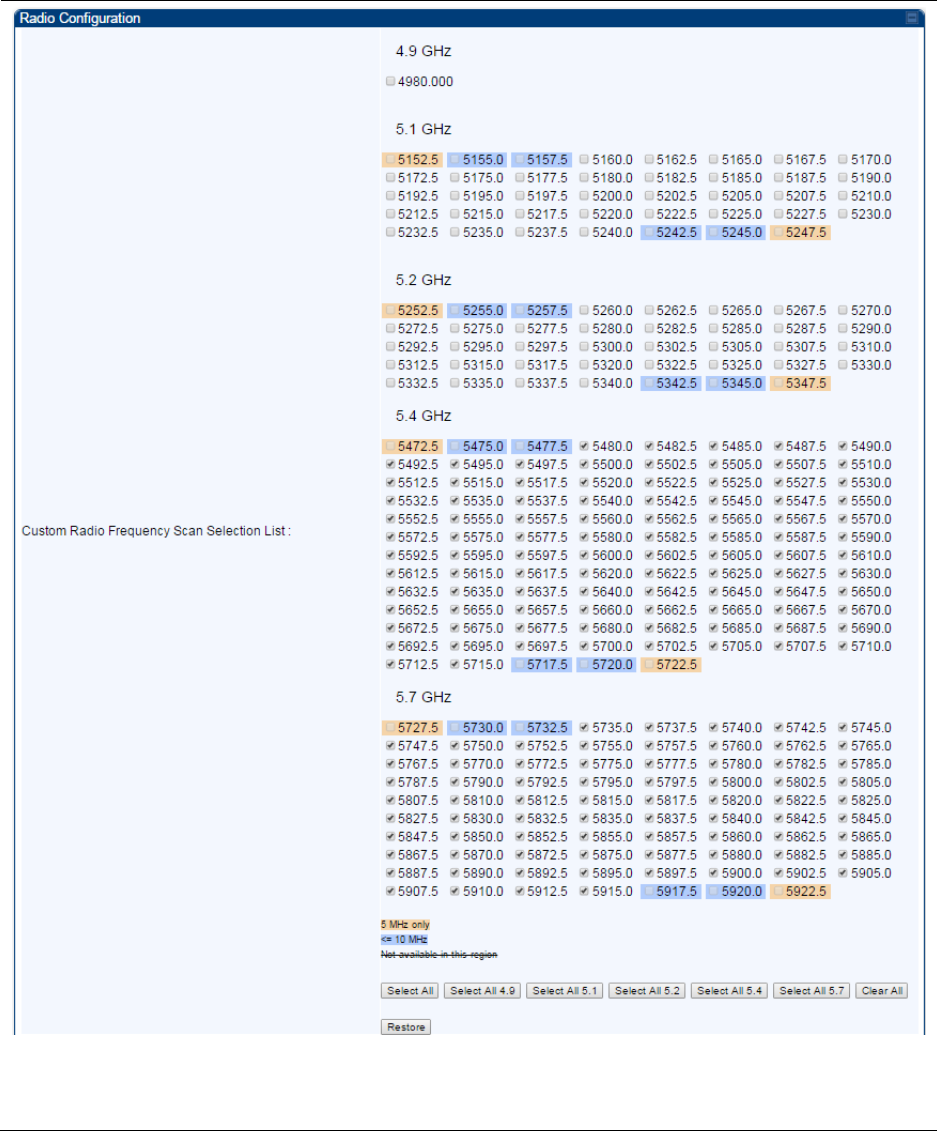The image size is (937, 1131).
Task: Check the 5920.0 frequency checkbox
Action: pos(713,892)
